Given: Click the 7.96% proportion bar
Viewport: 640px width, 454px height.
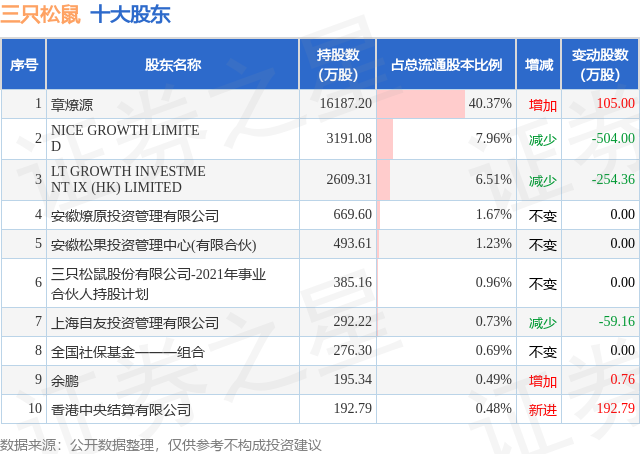Looking at the screenshot, I should click(385, 139).
